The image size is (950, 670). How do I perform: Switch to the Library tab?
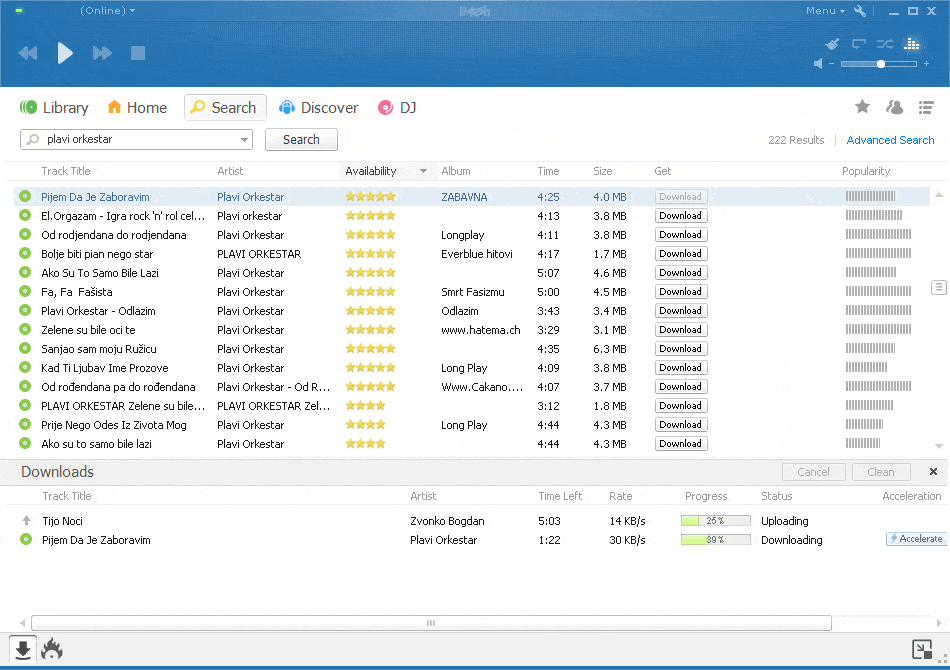pos(55,108)
